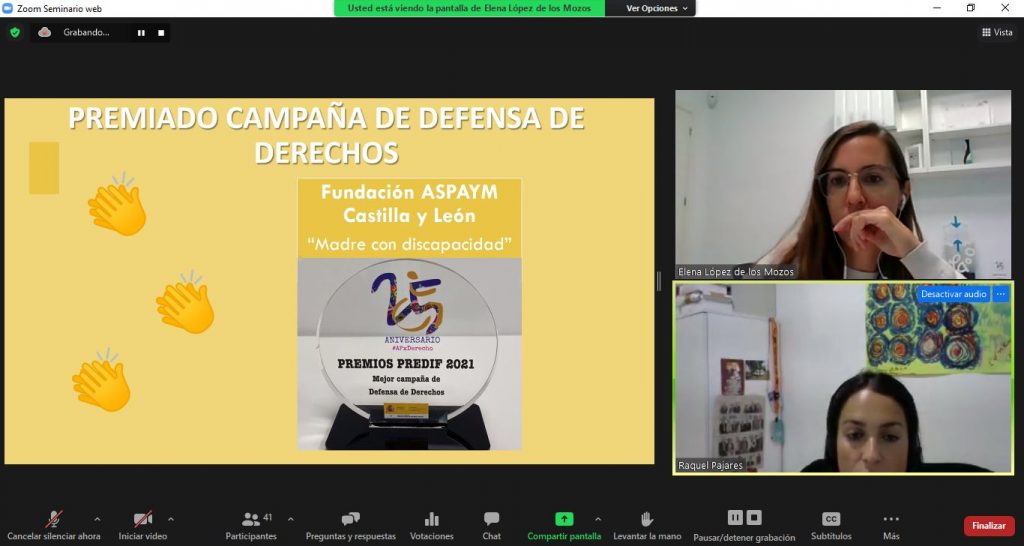Expand the participants options arrow
Screen dimensions: 1024x546
click(x=291, y=519)
